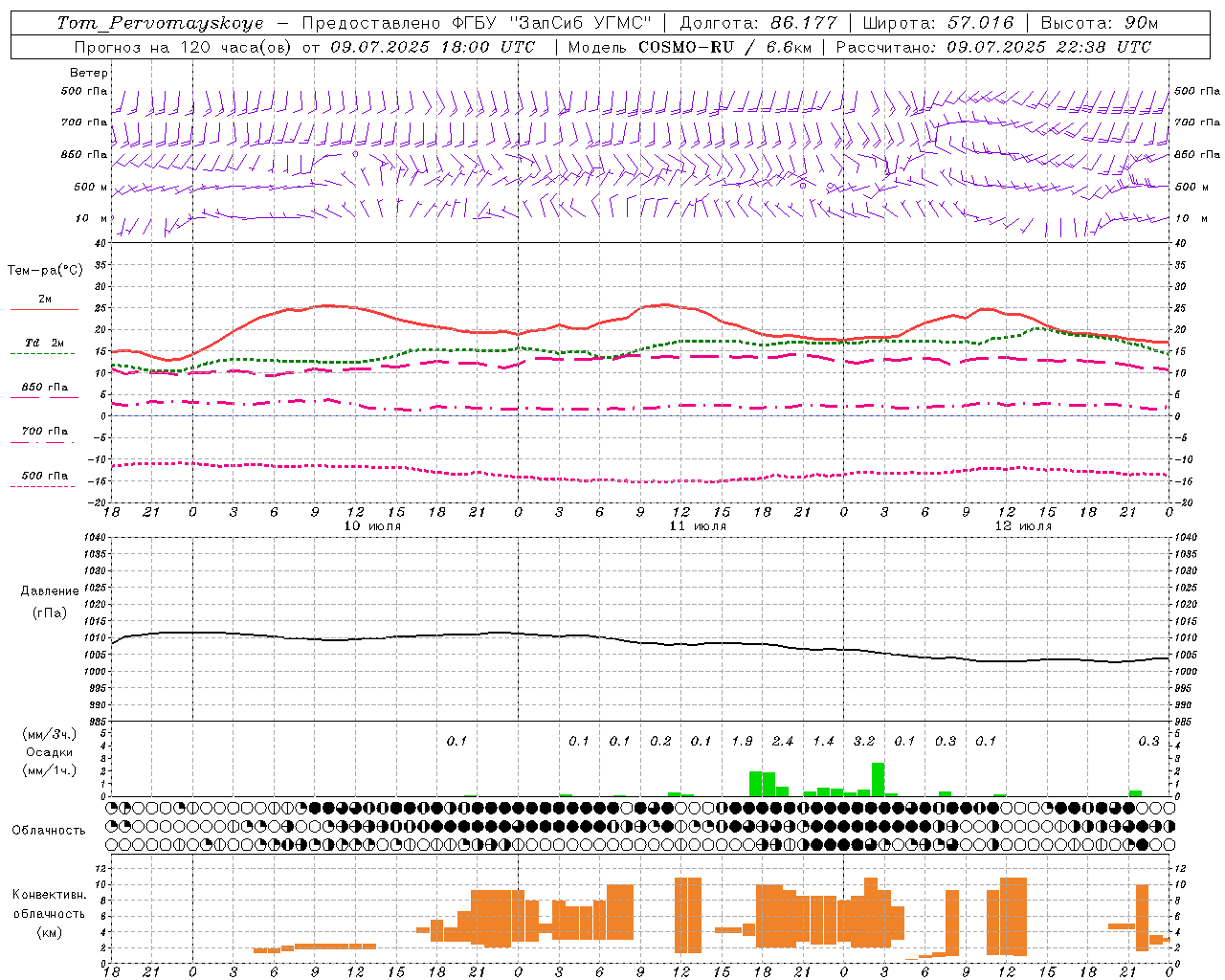Viewport: 1225px width, 980px height.
Task: Click the 0.2 precipitation total
Action: coord(660,741)
